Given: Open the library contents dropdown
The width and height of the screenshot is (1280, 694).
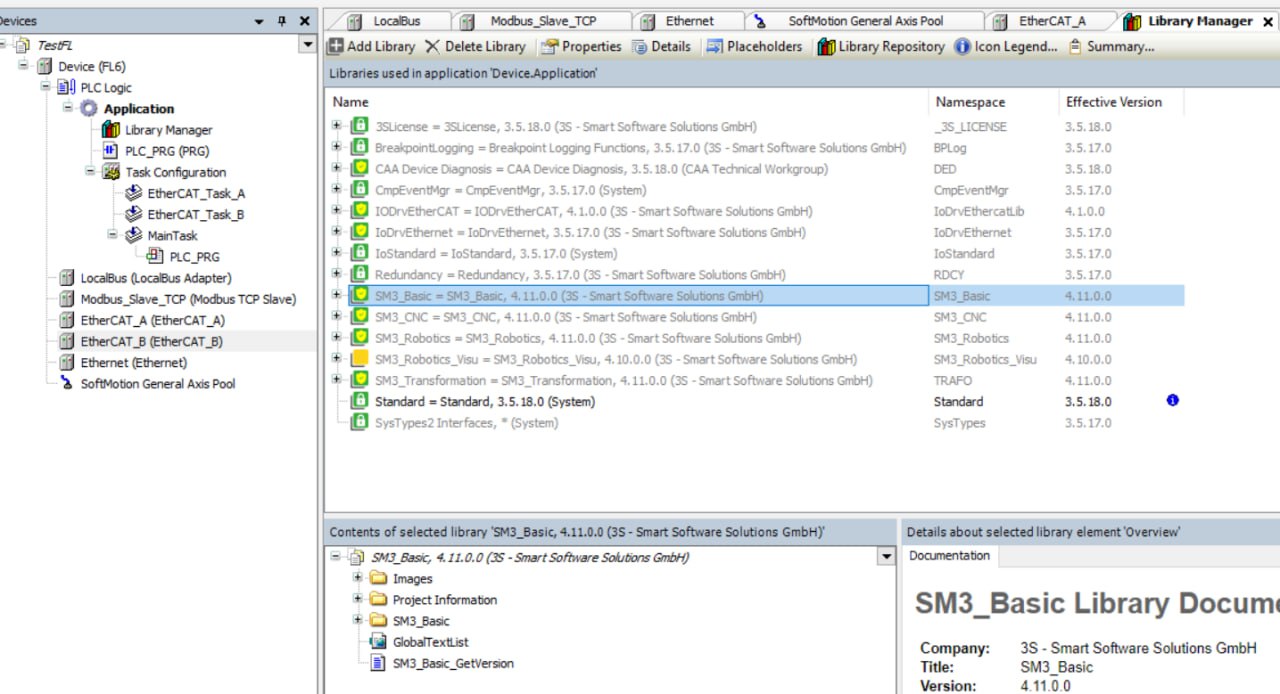Looking at the screenshot, I should pyautogui.click(x=885, y=557).
